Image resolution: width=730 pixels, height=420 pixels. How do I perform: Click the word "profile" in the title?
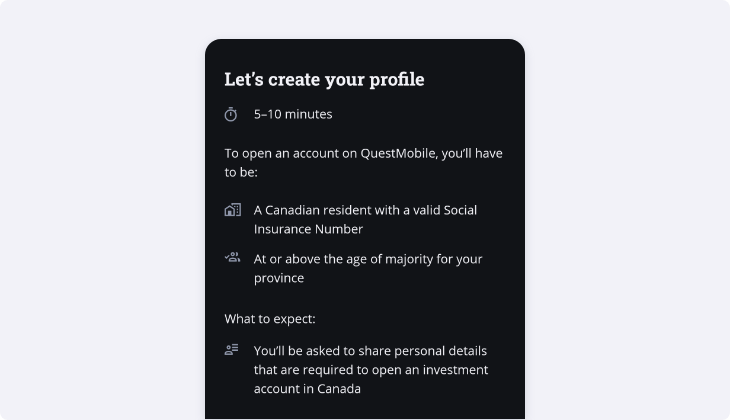click(397, 80)
